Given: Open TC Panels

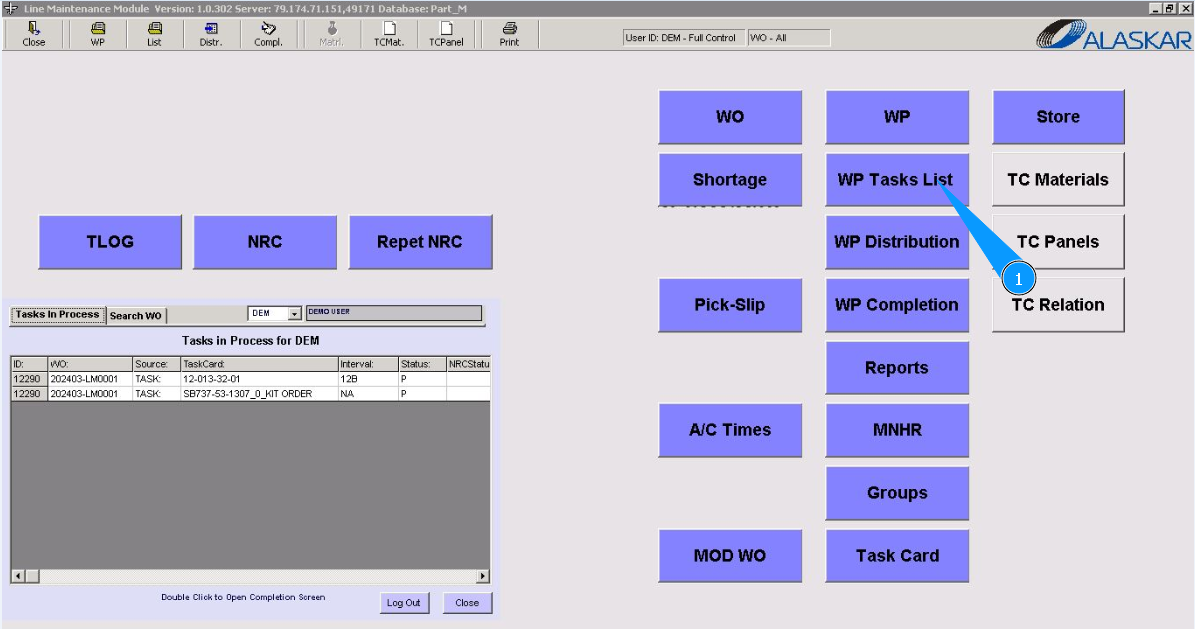Looking at the screenshot, I should click(1058, 242).
